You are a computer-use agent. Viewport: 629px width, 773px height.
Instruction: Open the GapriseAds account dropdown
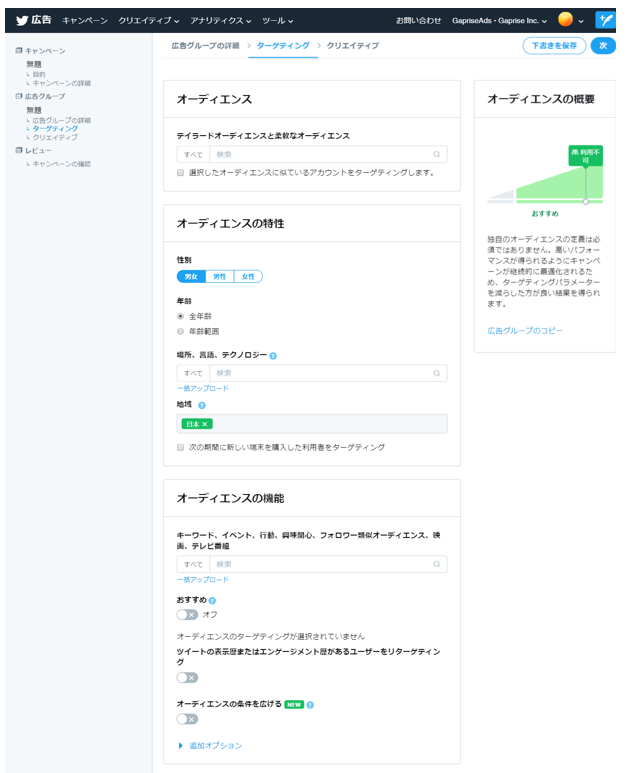click(x=500, y=20)
